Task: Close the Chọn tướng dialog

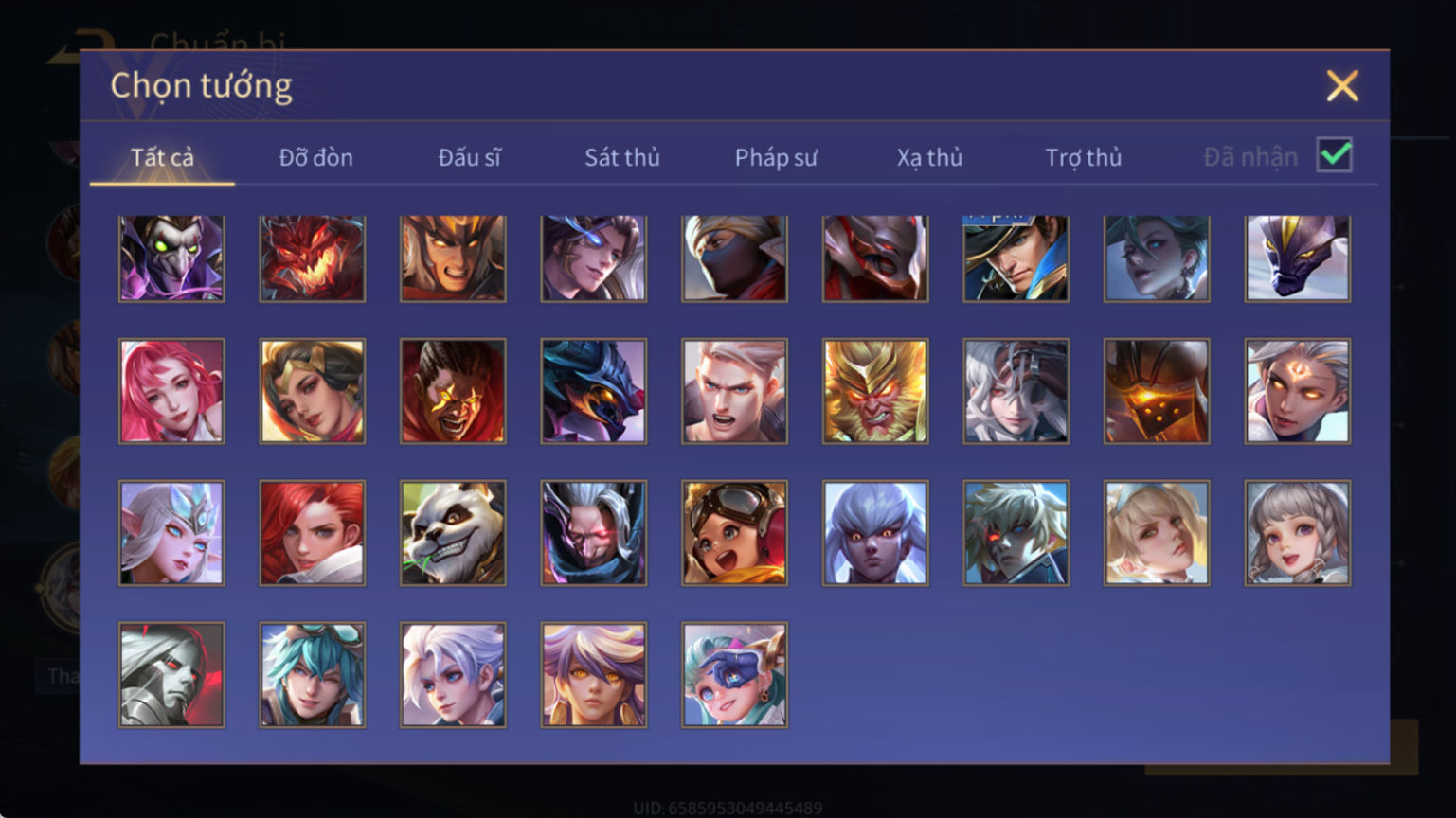Action: click(x=1342, y=86)
